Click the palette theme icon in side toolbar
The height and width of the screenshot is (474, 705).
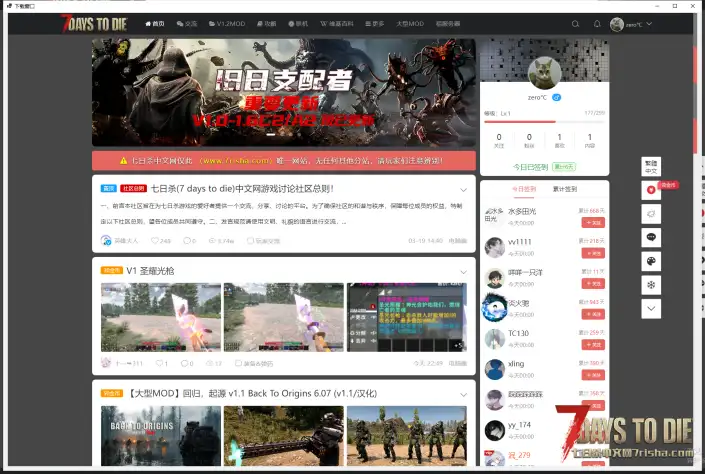[x=652, y=261]
